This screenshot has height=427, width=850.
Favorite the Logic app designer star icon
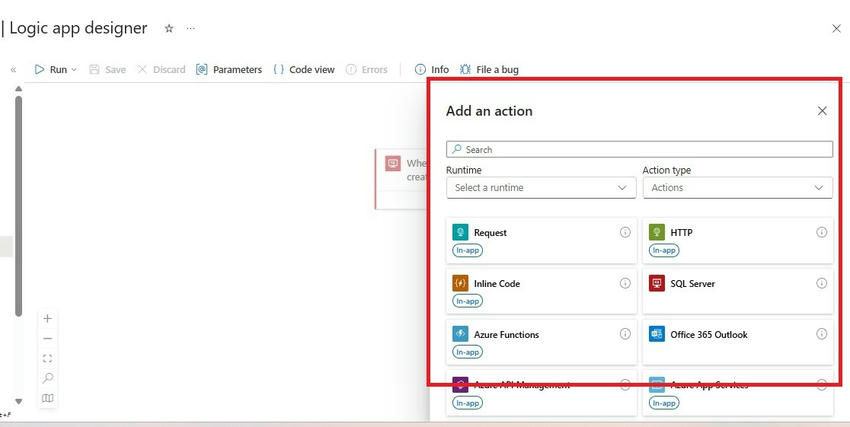point(169,29)
